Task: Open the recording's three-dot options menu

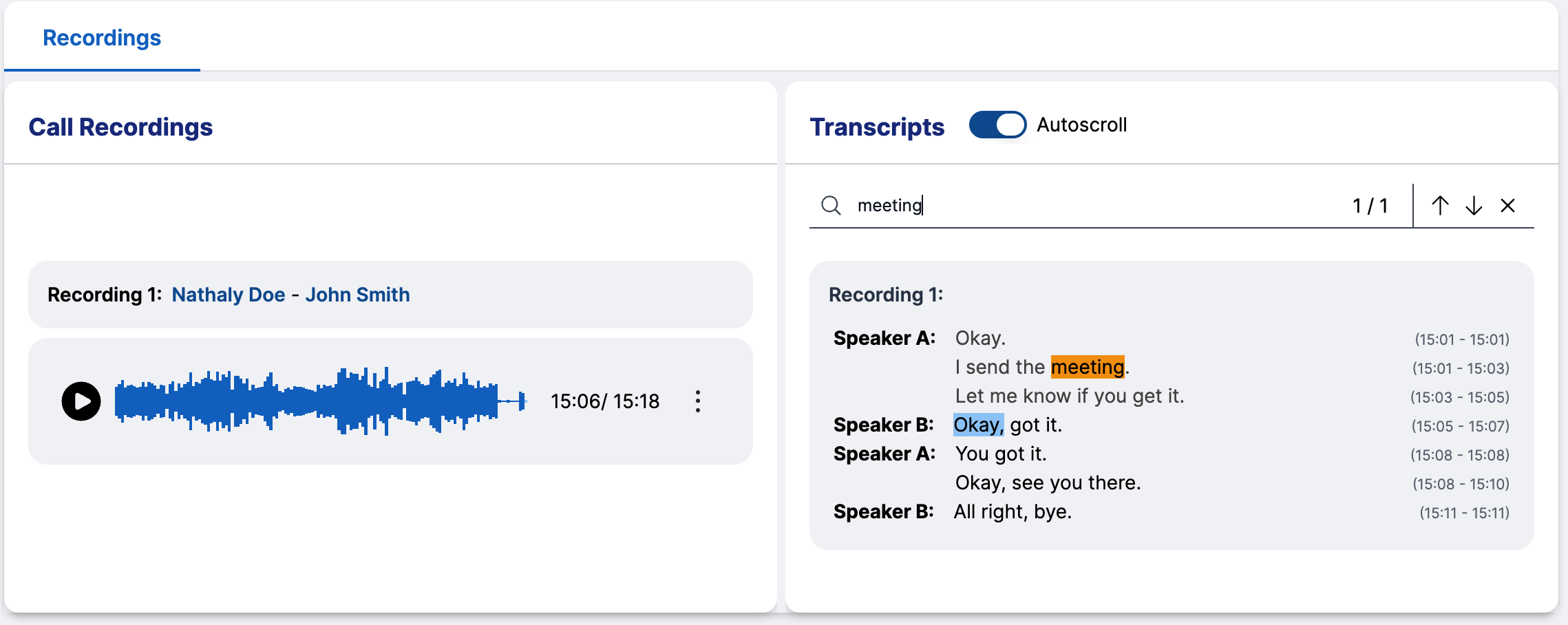Action: 698,401
